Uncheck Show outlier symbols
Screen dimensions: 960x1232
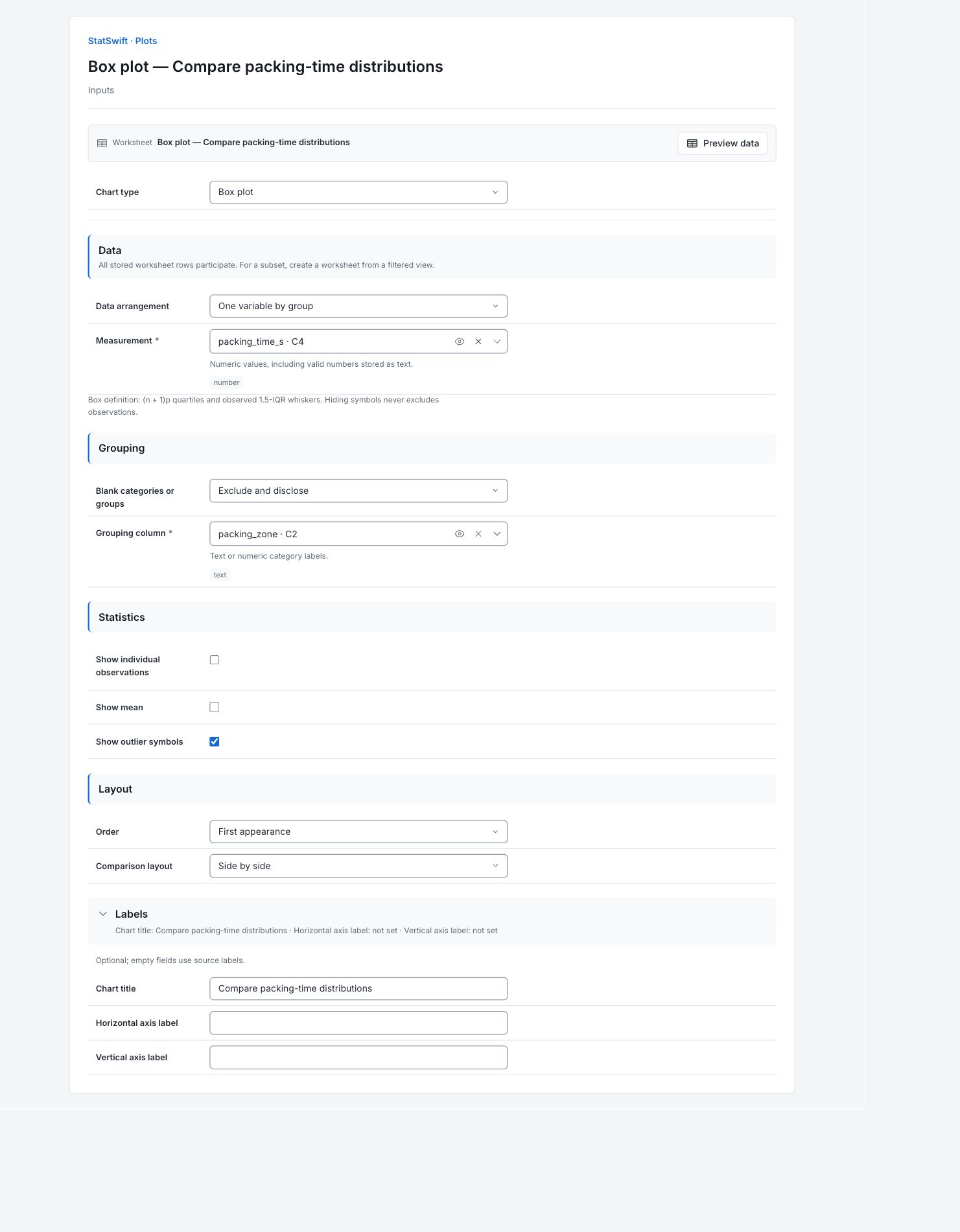point(215,741)
